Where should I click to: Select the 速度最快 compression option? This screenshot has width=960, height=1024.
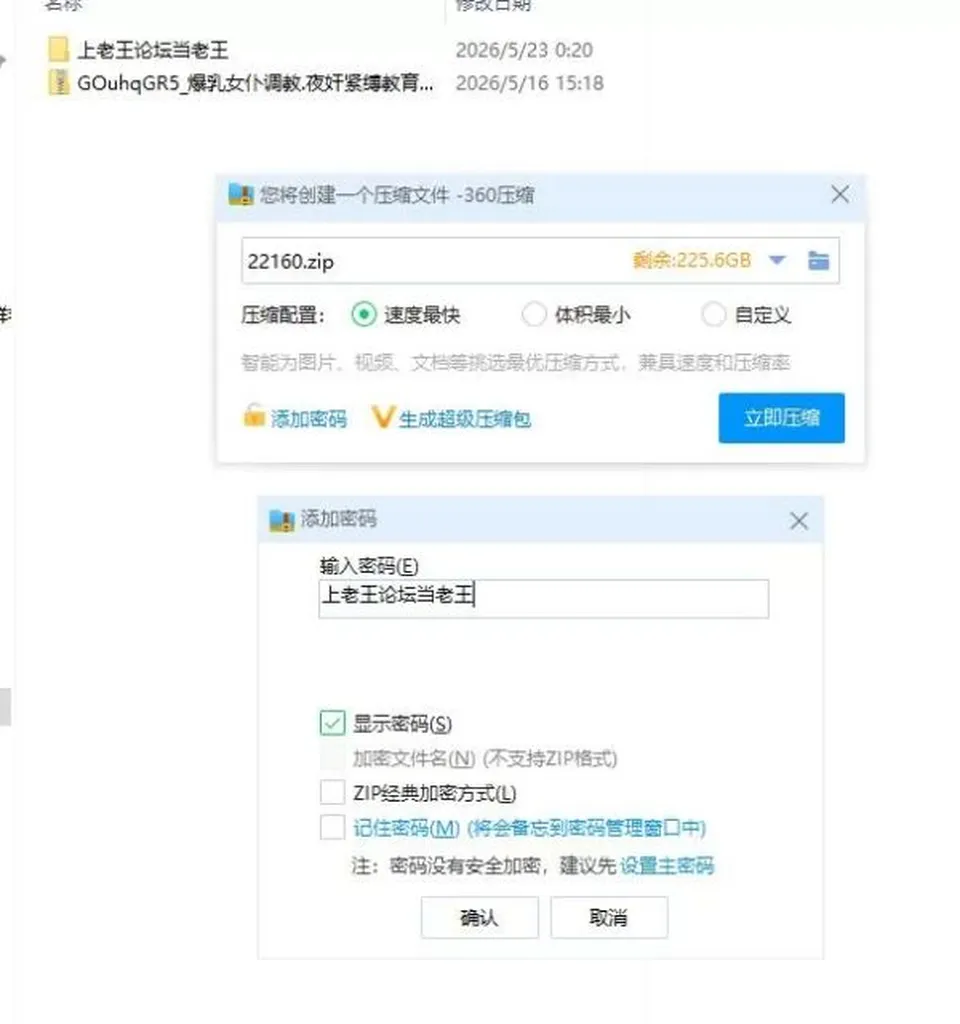point(364,315)
